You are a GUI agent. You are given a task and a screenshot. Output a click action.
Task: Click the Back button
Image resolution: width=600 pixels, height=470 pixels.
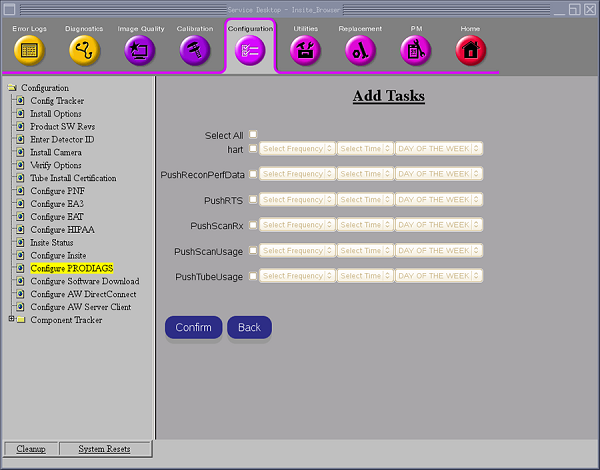click(x=249, y=327)
